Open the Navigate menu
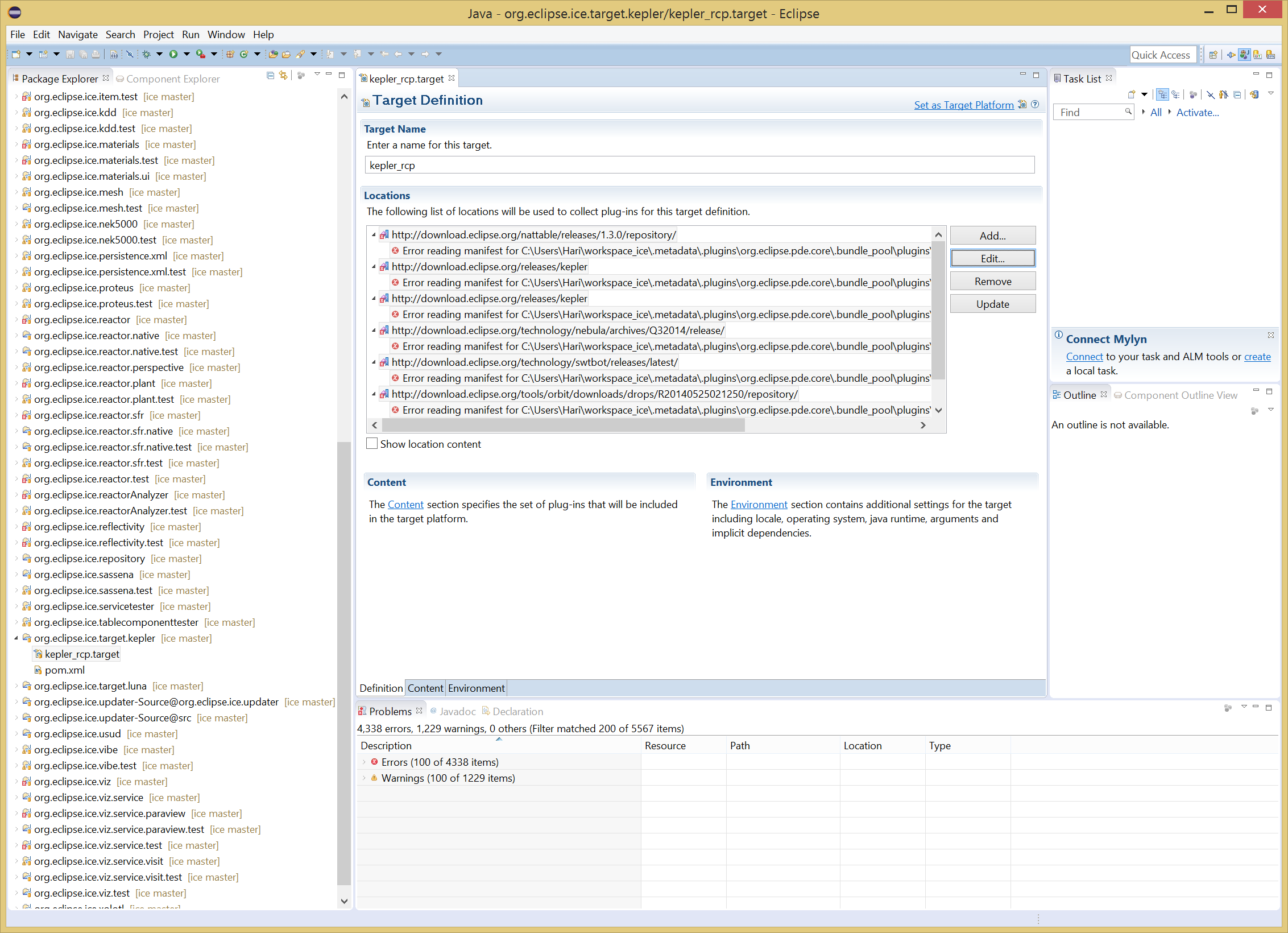 tap(77, 35)
